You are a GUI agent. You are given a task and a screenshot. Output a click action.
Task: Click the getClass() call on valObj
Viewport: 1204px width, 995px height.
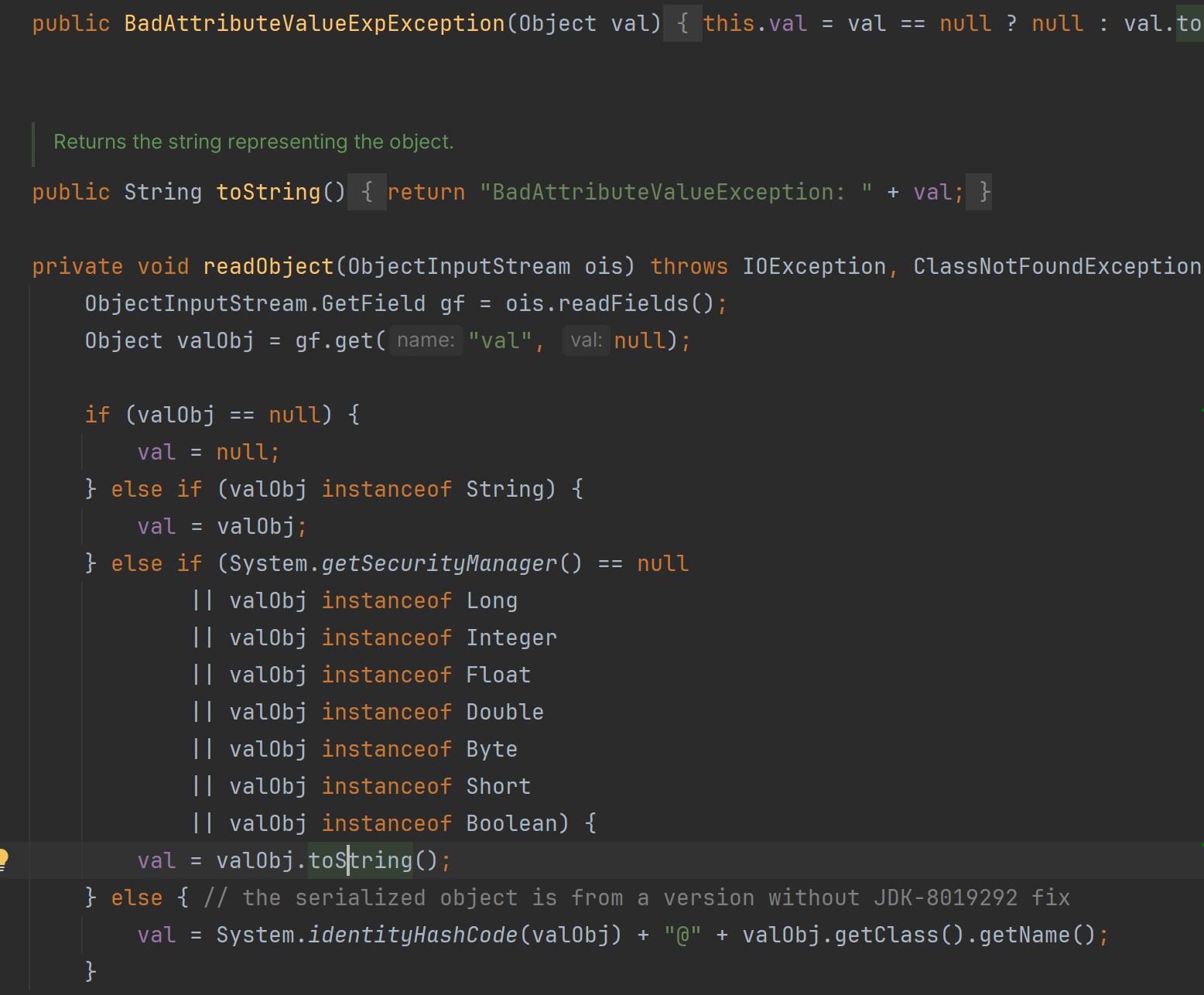[899, 935]
